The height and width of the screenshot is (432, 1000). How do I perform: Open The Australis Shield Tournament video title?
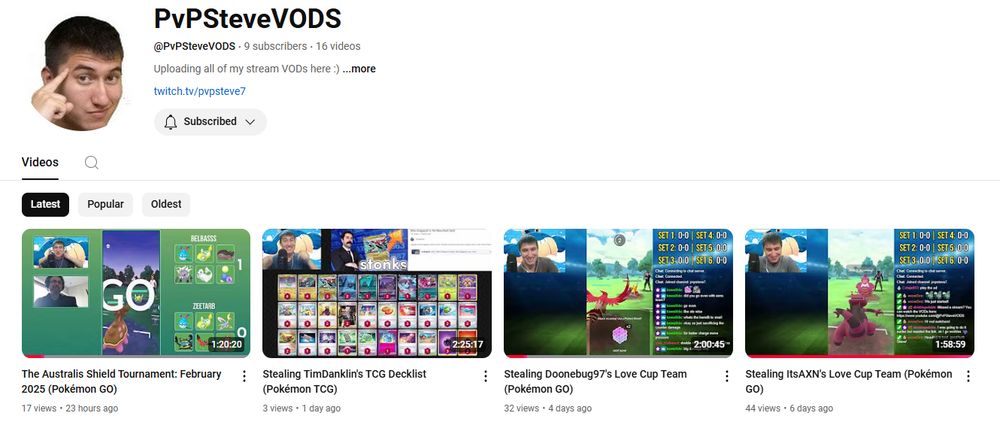pyautogui.click(x=122, y=382)
